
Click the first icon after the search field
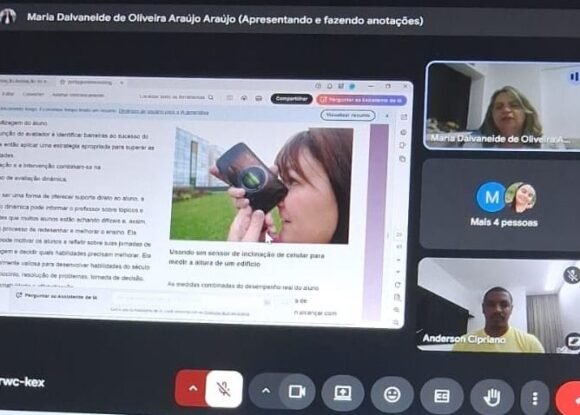(x=229, y=98)
